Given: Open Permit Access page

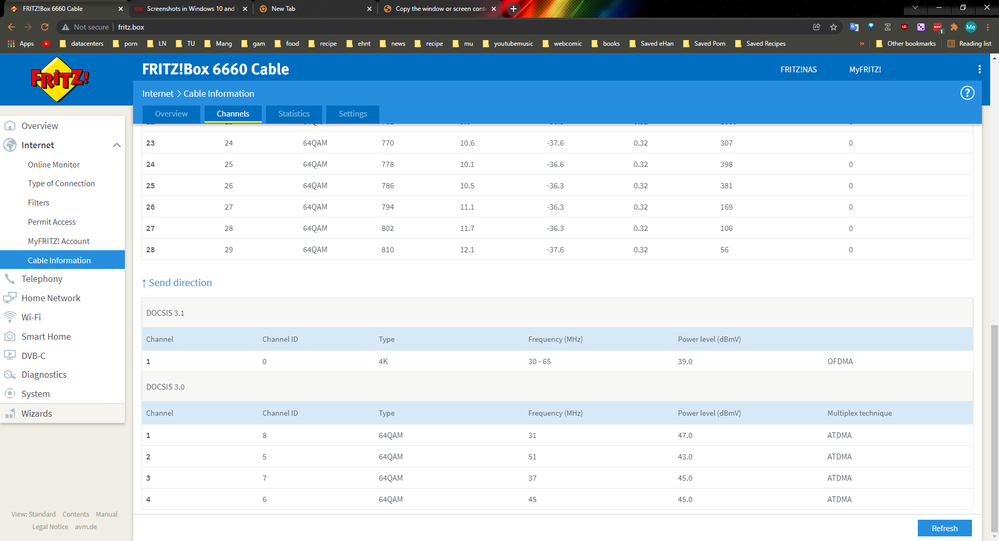Looking at the screenshot, I should pyautogui.click(x=52, y=222).
